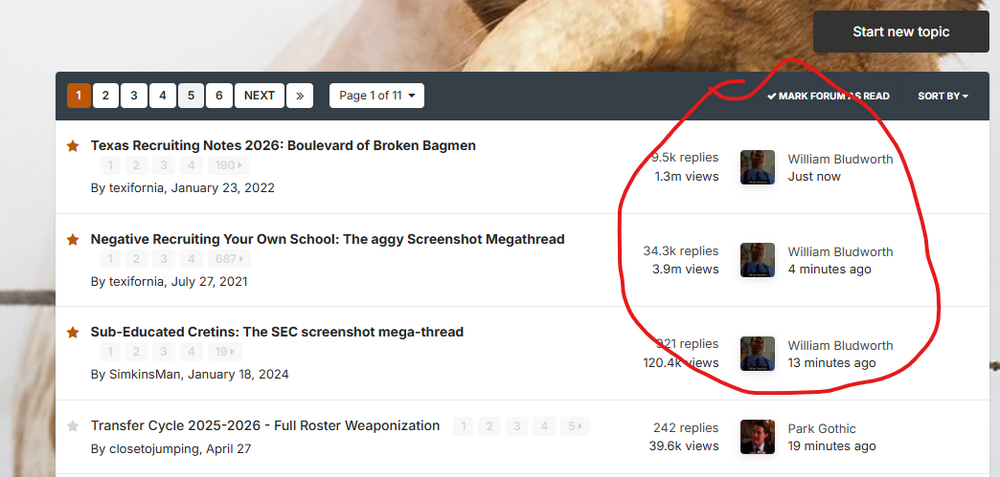
Task: Jump to page 687 of Negative Recruiting thread
Action: tap(229, 259)
